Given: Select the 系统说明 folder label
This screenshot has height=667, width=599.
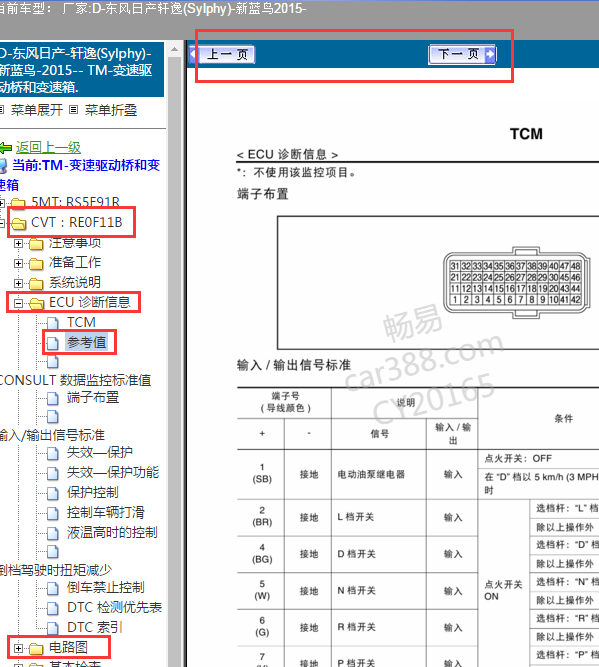Looking at the screenshot, I should pos(75,282).
